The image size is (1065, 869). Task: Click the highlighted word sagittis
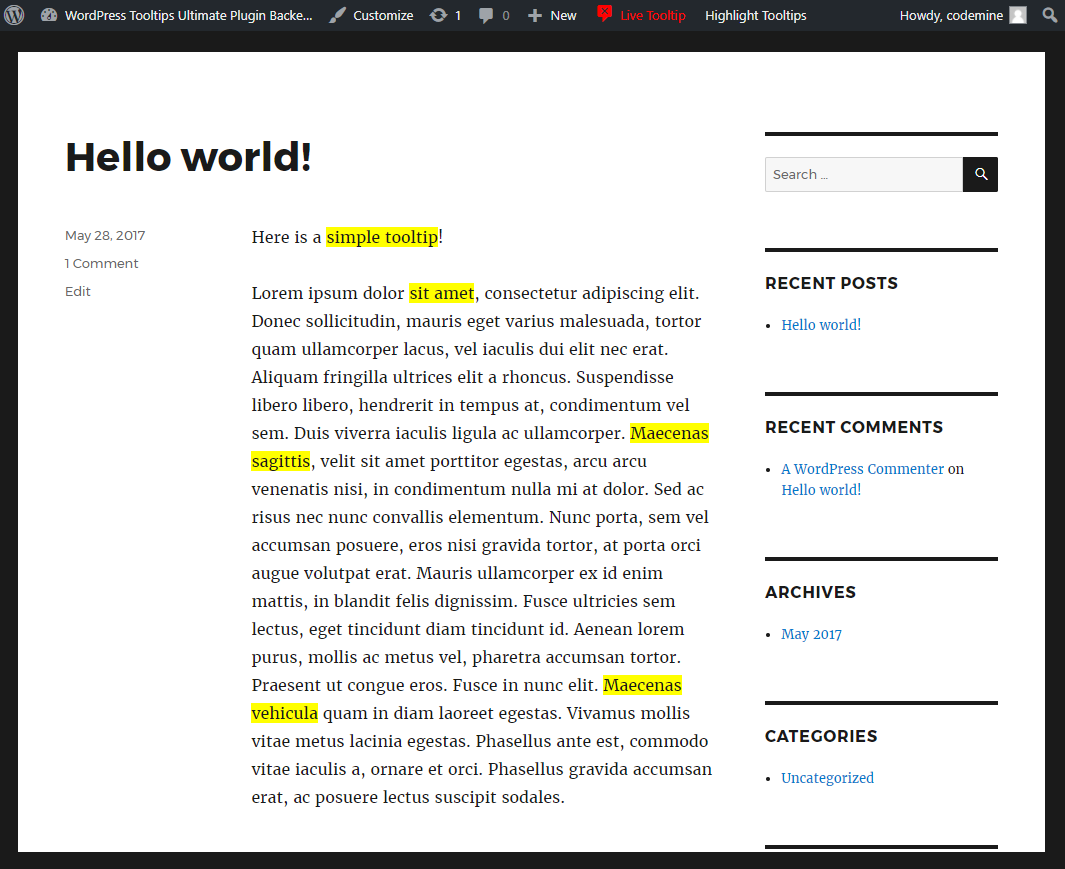click(281, 461)
